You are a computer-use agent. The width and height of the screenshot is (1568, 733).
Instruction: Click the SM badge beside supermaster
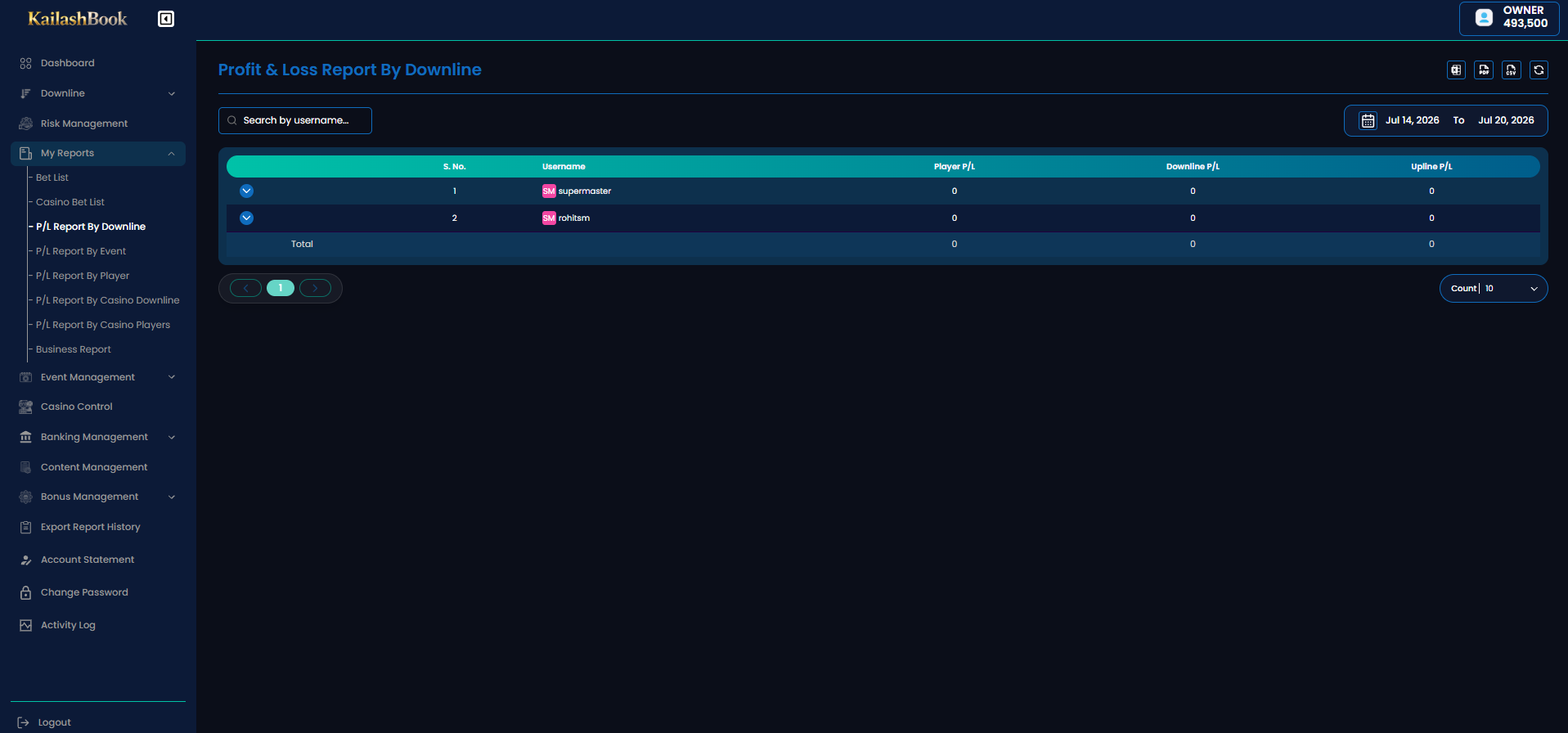[x=549, y=191]
